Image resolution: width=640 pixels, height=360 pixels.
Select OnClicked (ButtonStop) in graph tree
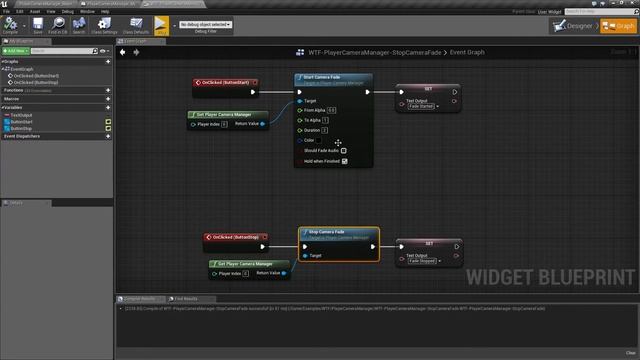(36, 82)
